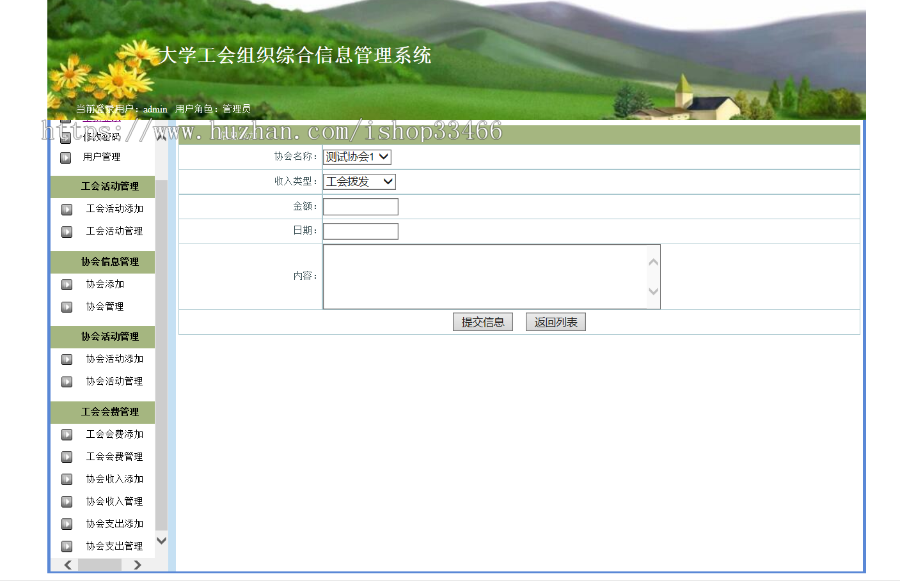Click the 提交信息 submit button

(x=483, y=322)
